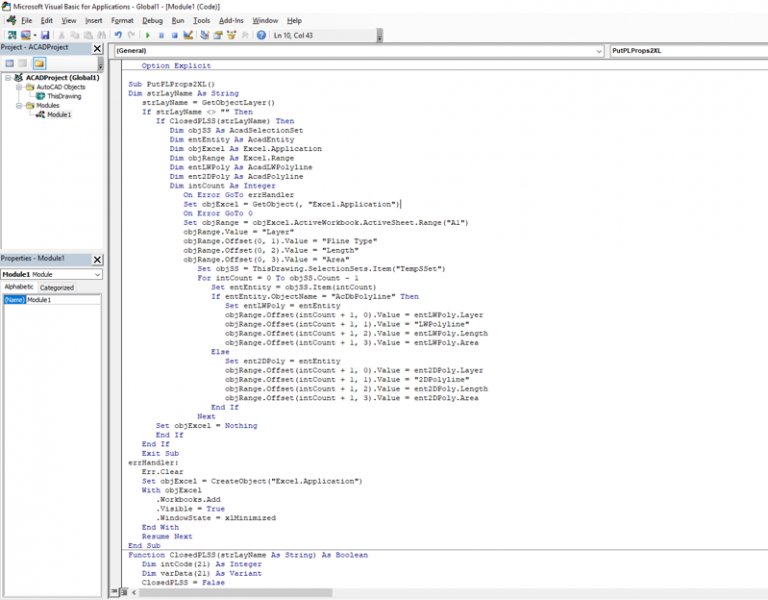Toggle Folders button in Project panel
Image resolution: width=768 pixels, height=600 pixels.
click(39, 63)
